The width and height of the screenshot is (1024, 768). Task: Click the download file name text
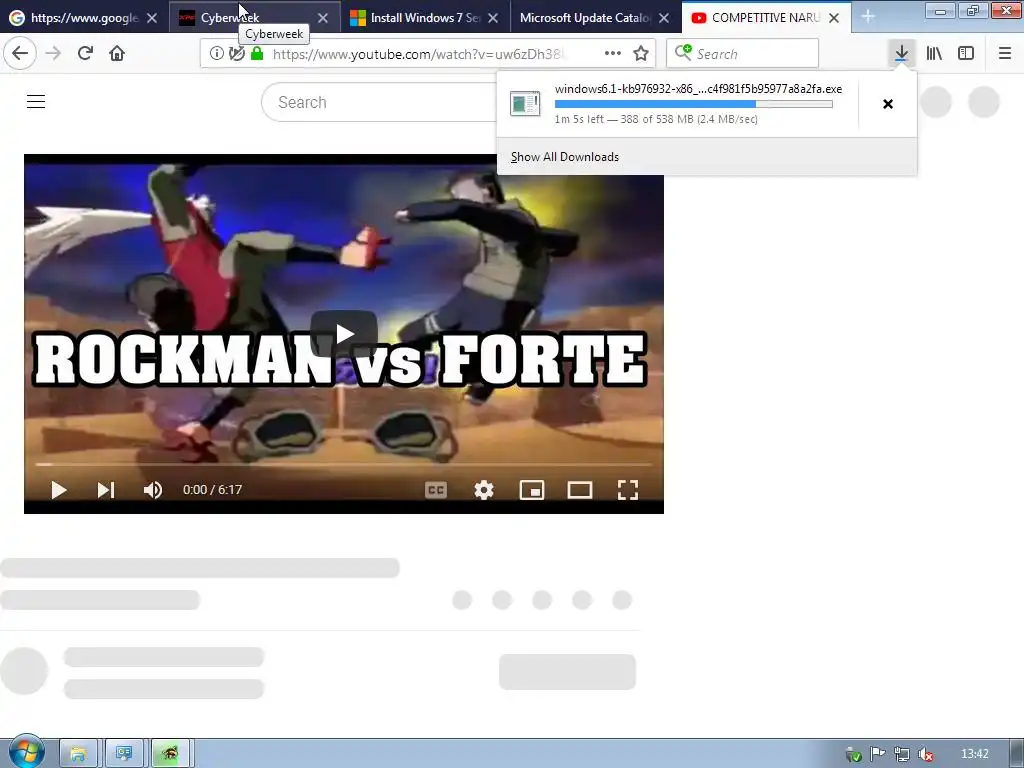(698, 89)
